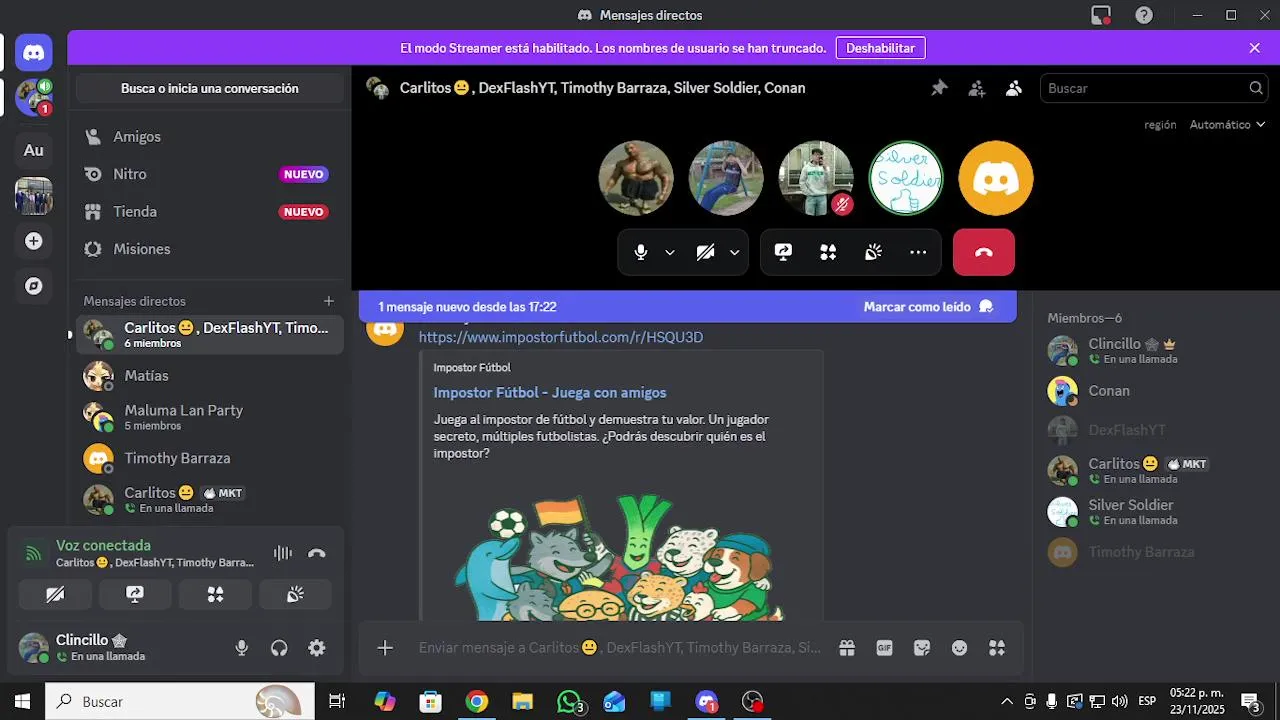This screenshot has width=1280, height=720.
Task: Expand microphone options arrow in call
Action: pos(670,252)
